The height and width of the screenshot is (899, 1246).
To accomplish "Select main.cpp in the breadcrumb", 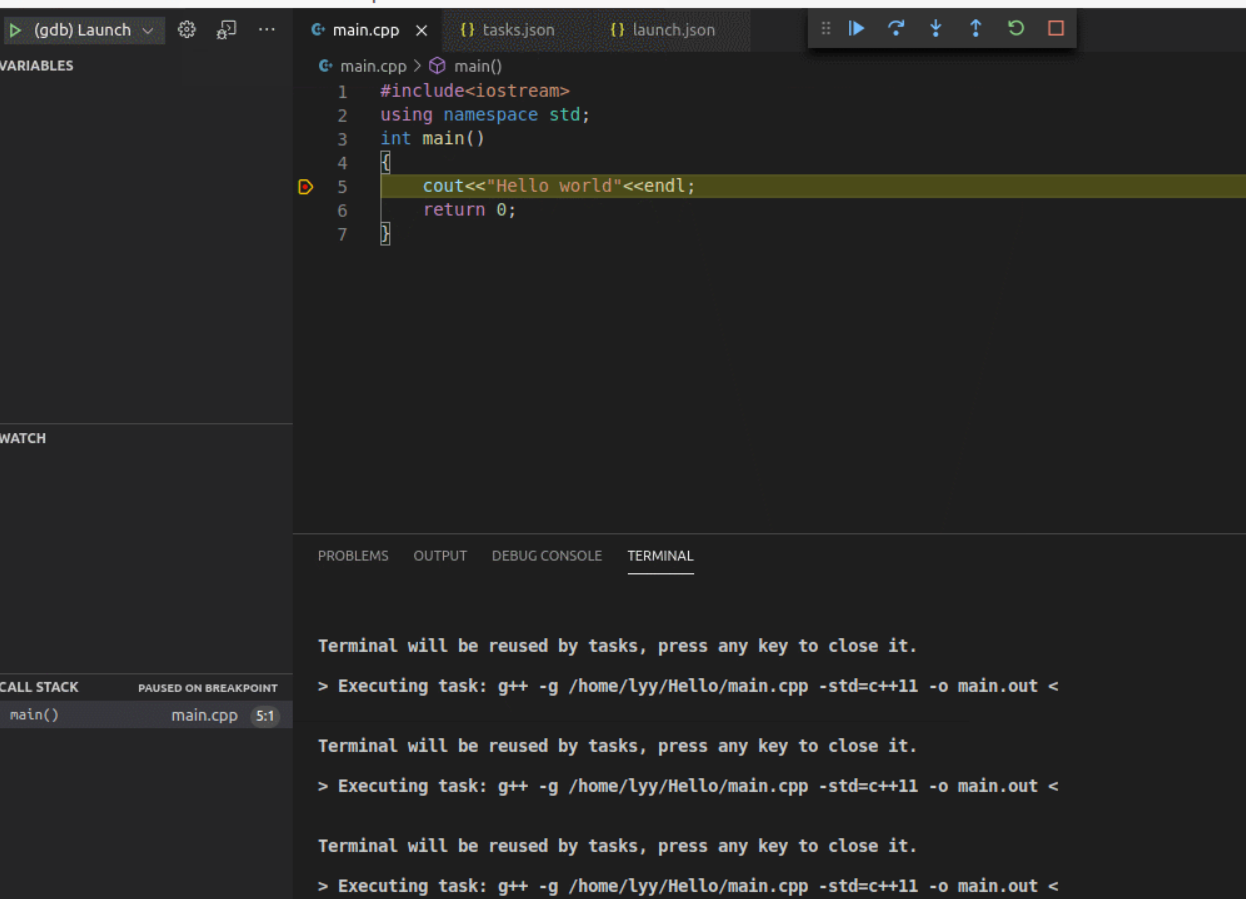I will (373, 66).
